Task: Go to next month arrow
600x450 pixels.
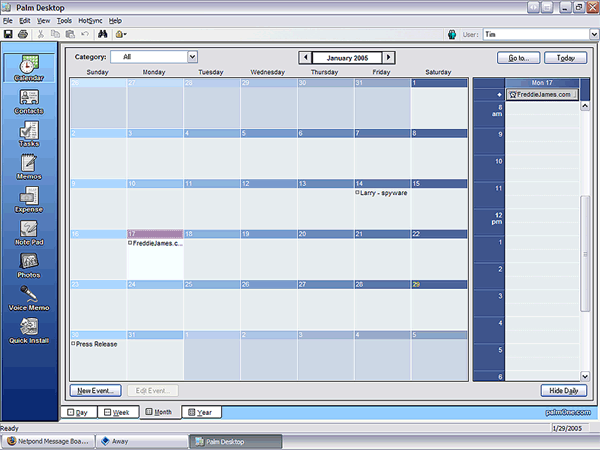Action: [389, 58]
